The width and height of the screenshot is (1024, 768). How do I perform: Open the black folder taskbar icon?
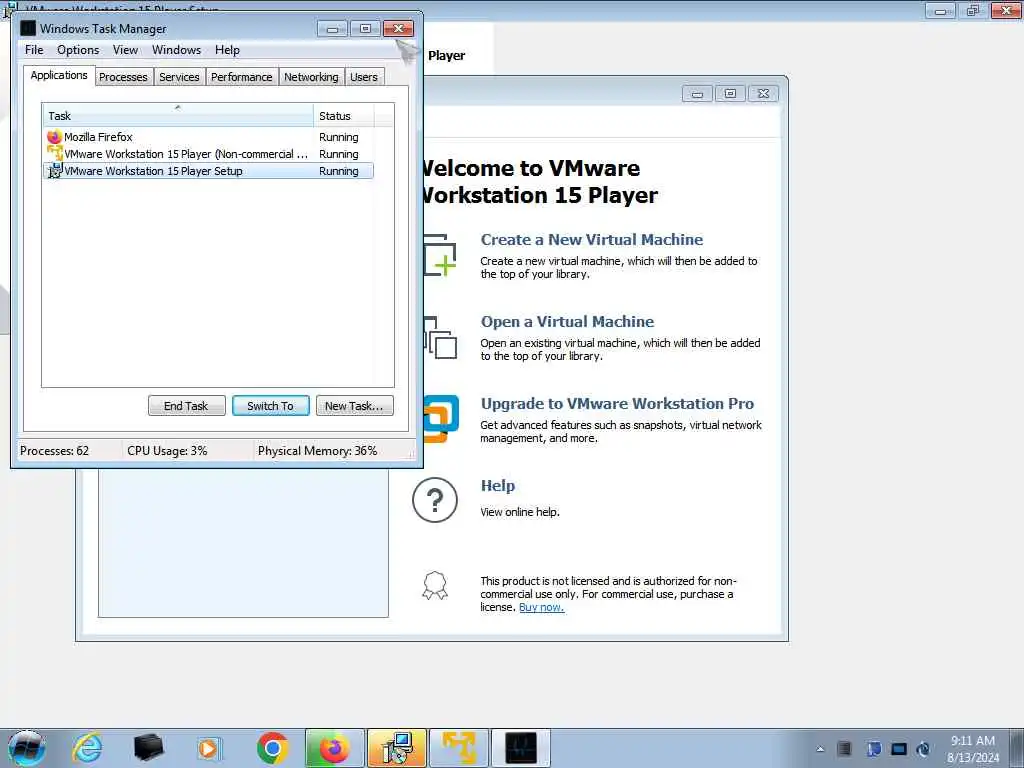point(148,748)
